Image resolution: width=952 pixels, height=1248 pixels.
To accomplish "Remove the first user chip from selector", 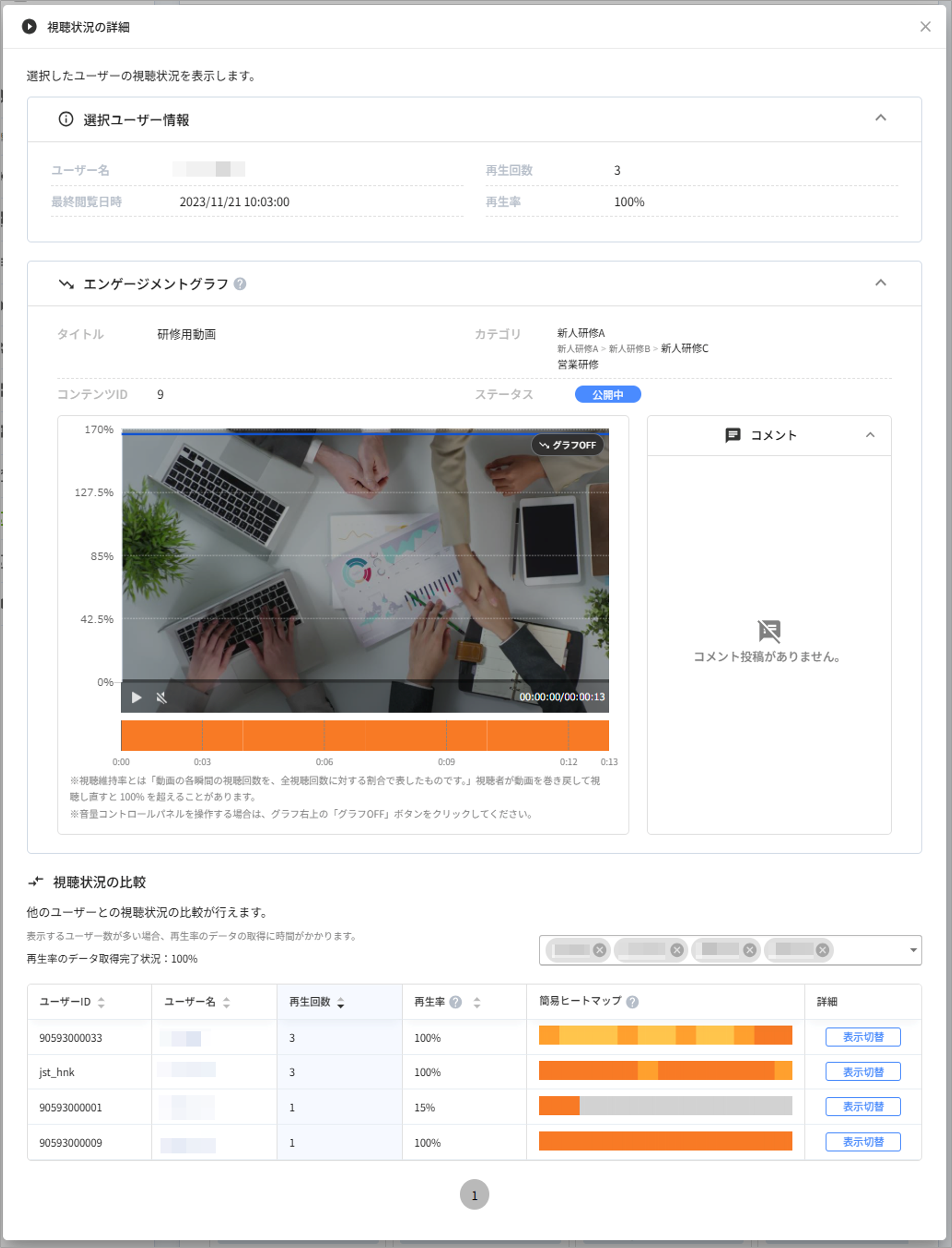I will tap(600, 950).
